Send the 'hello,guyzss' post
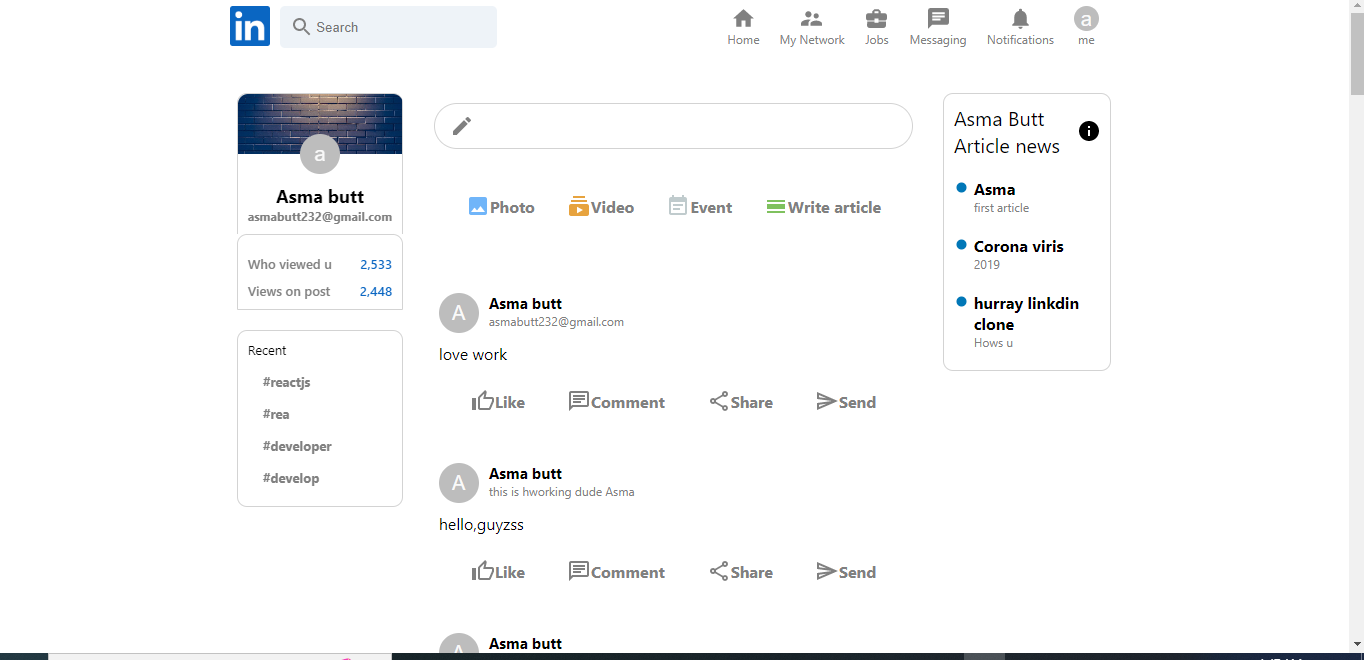Image resolution: width=1364 pixels, height=660 pixels. [846, 572]
